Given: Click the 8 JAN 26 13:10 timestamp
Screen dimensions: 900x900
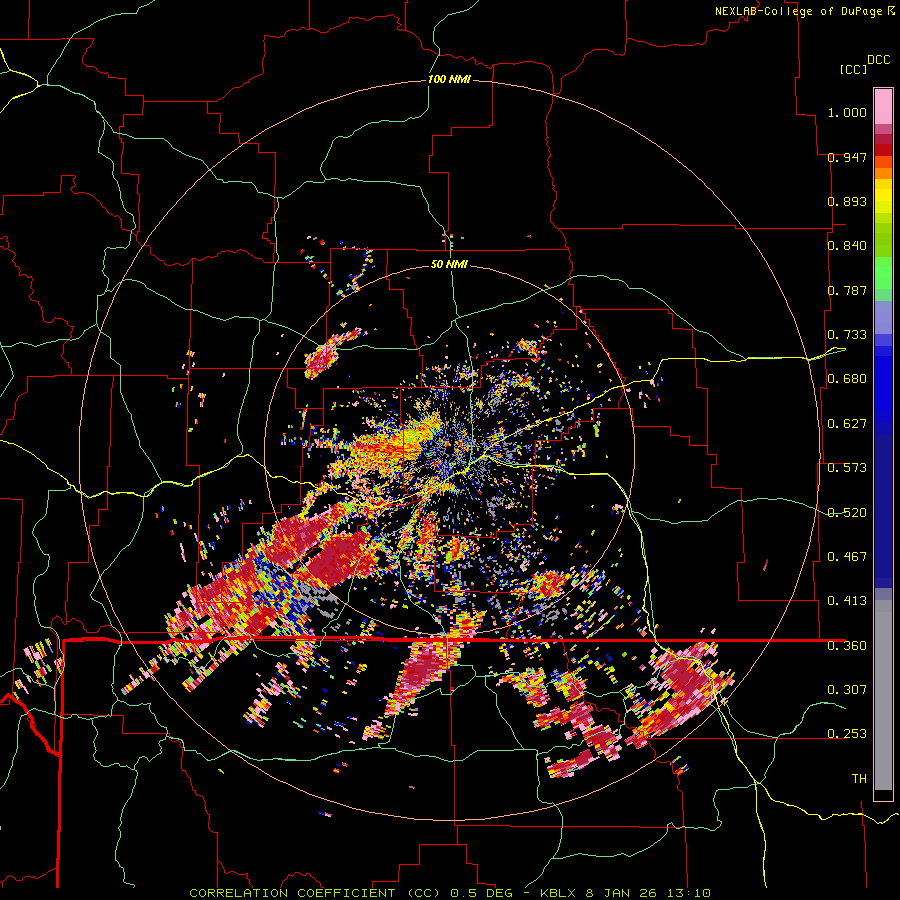Looking at the screenshot, I should pos(648,893).
